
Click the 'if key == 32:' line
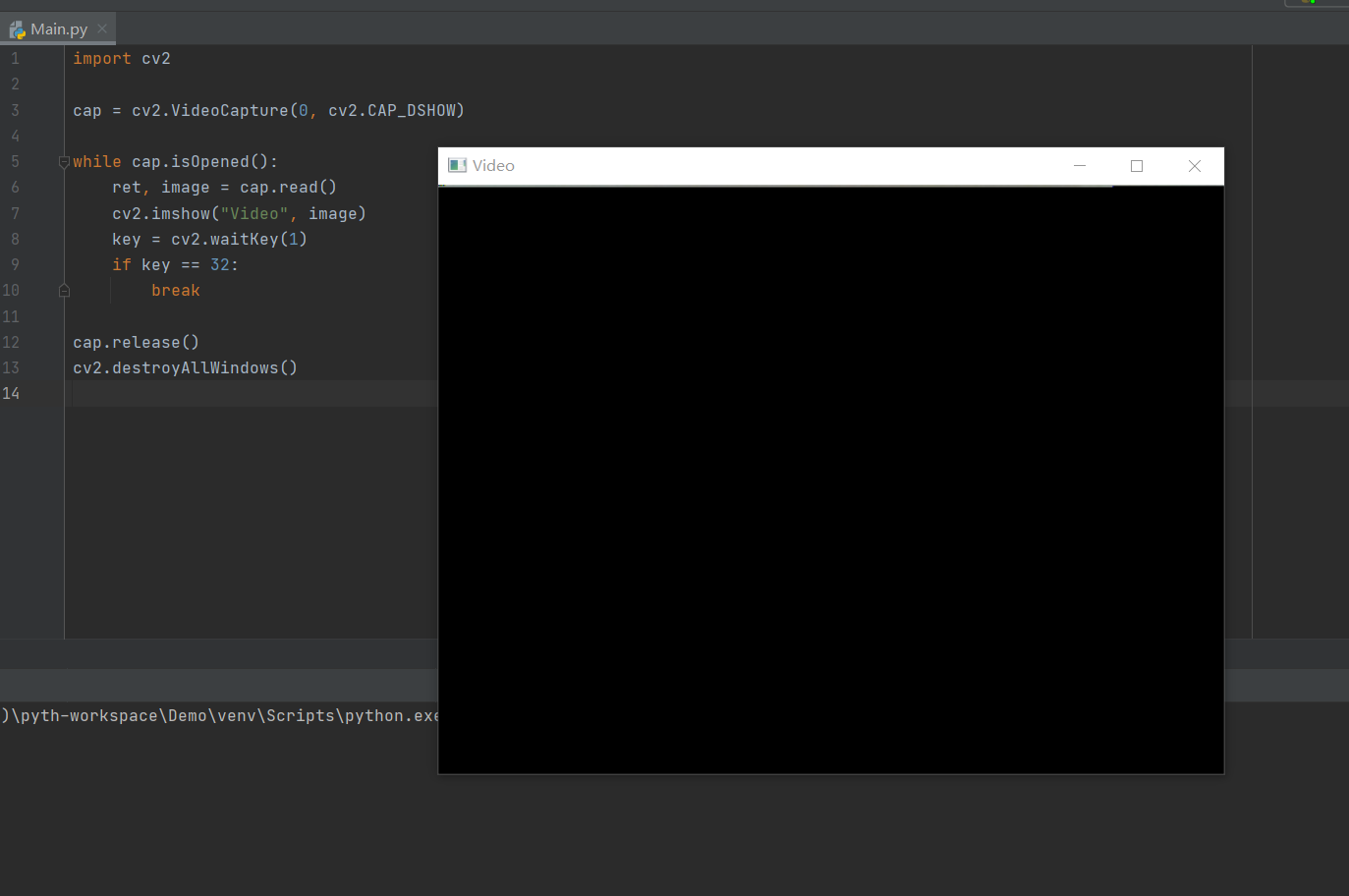coord(175,265)
